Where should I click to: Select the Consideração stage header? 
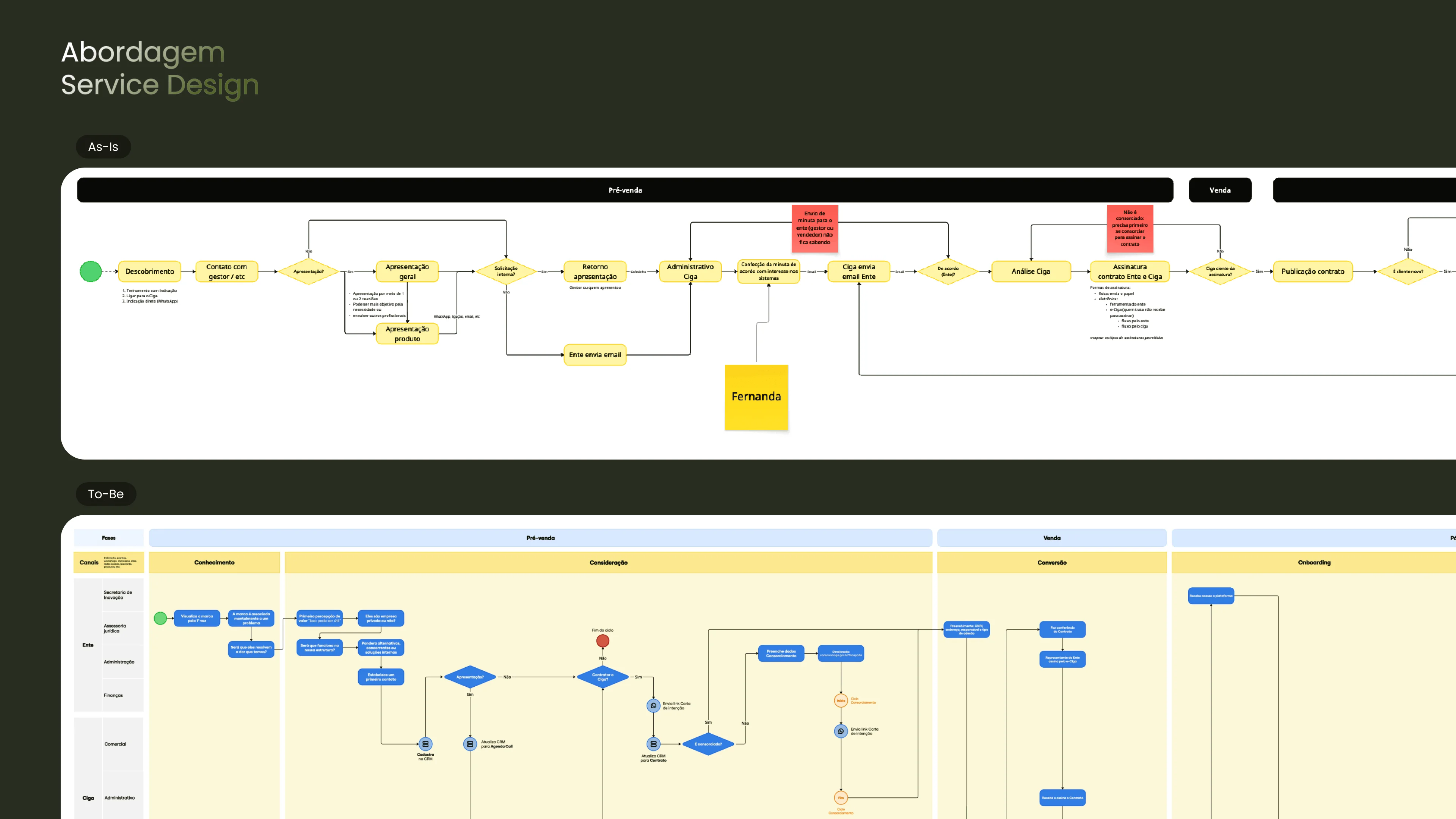[x=609, y=562]
